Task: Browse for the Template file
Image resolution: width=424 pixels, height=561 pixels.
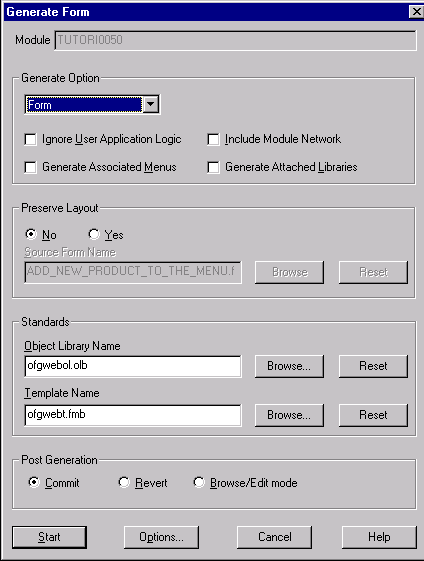Action: point(289,415)
